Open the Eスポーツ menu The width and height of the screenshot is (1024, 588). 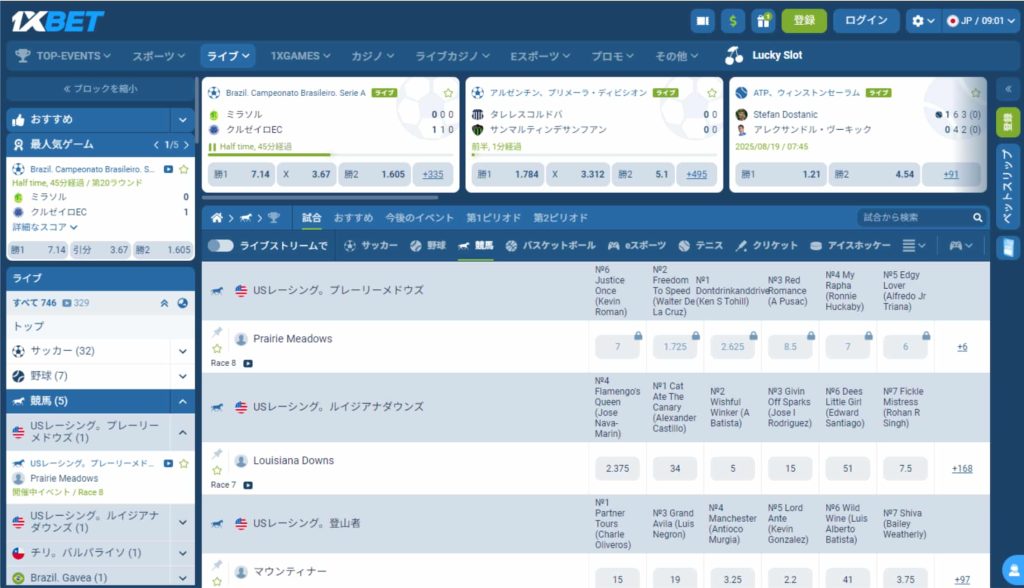(x=540, y=56)
